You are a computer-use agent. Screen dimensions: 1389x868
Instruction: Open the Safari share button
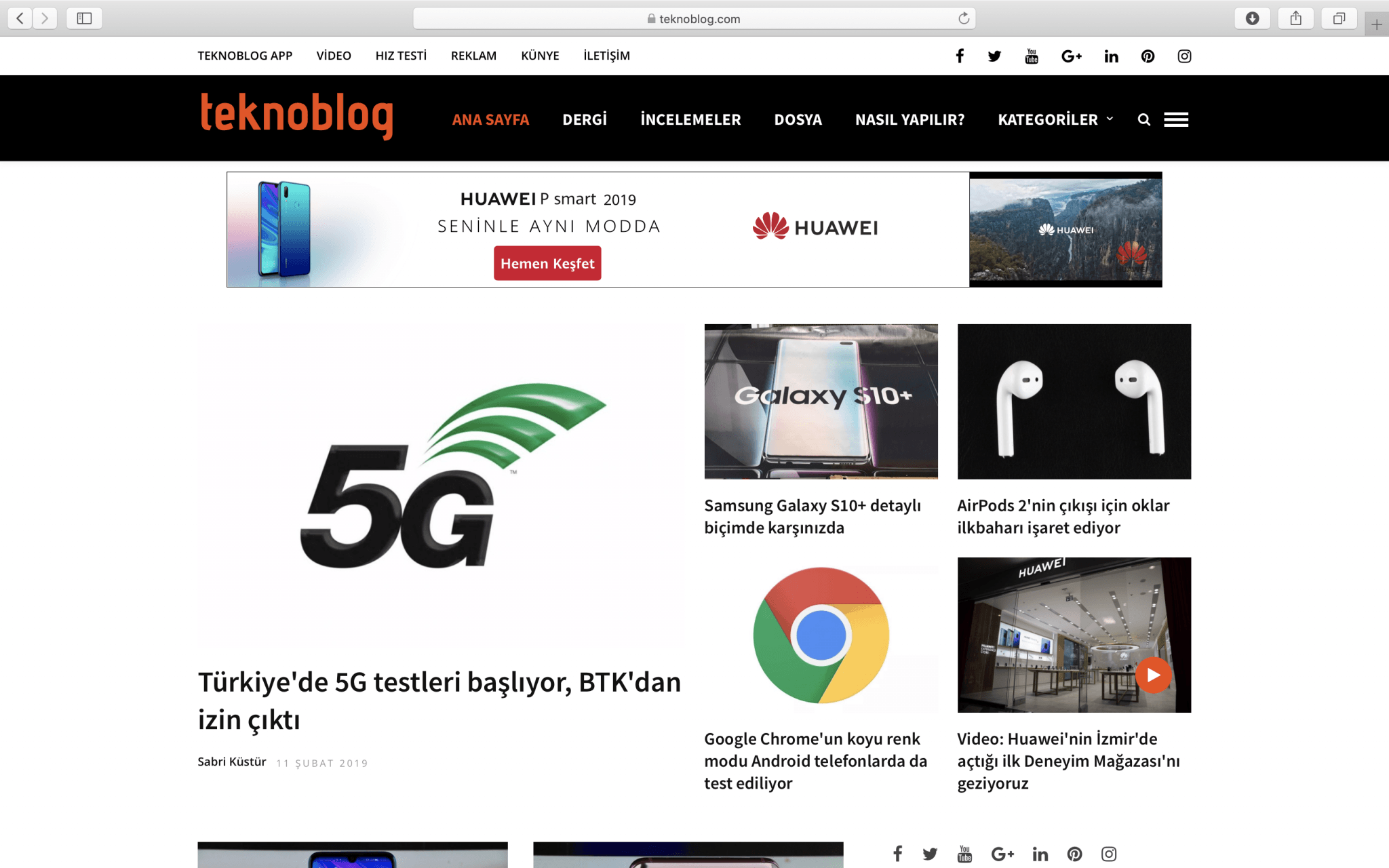tap(1295, 18)
